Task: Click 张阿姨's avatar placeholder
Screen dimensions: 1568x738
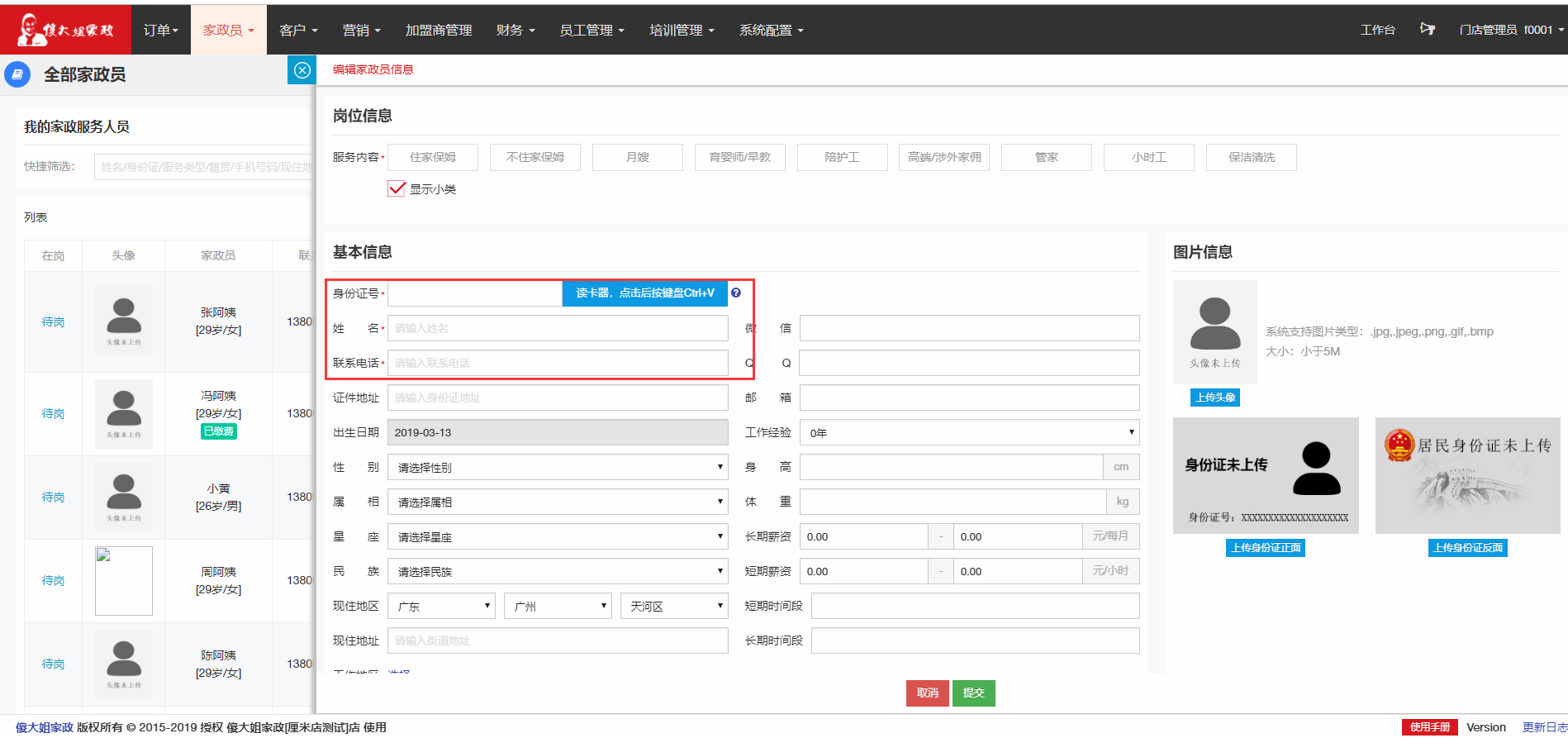Action: coord(124,321)
